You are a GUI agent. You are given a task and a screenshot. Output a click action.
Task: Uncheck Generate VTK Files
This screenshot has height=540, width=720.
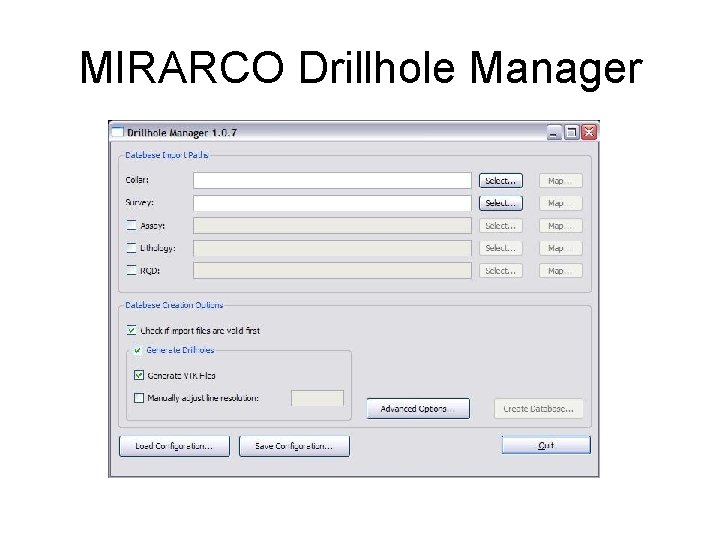tap(139, 375)
